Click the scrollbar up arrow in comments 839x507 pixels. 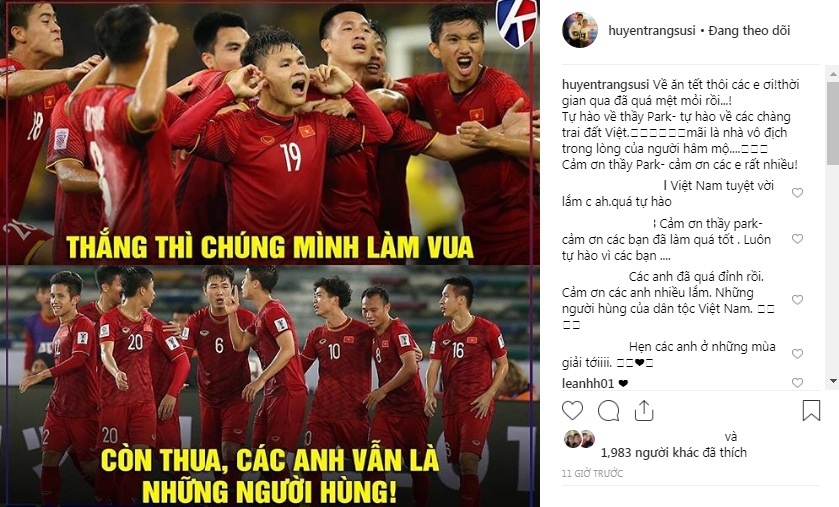click(x=833, y=72)
